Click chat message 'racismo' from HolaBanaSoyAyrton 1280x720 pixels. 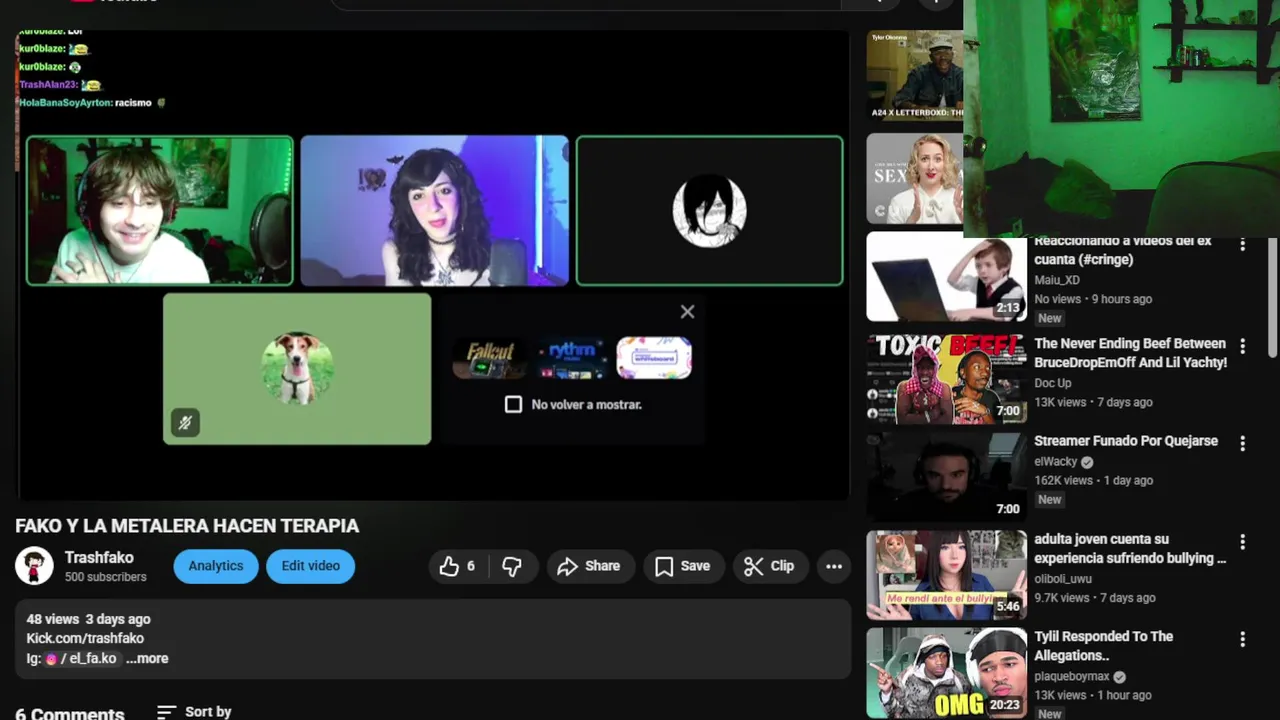tap(133, 103)
